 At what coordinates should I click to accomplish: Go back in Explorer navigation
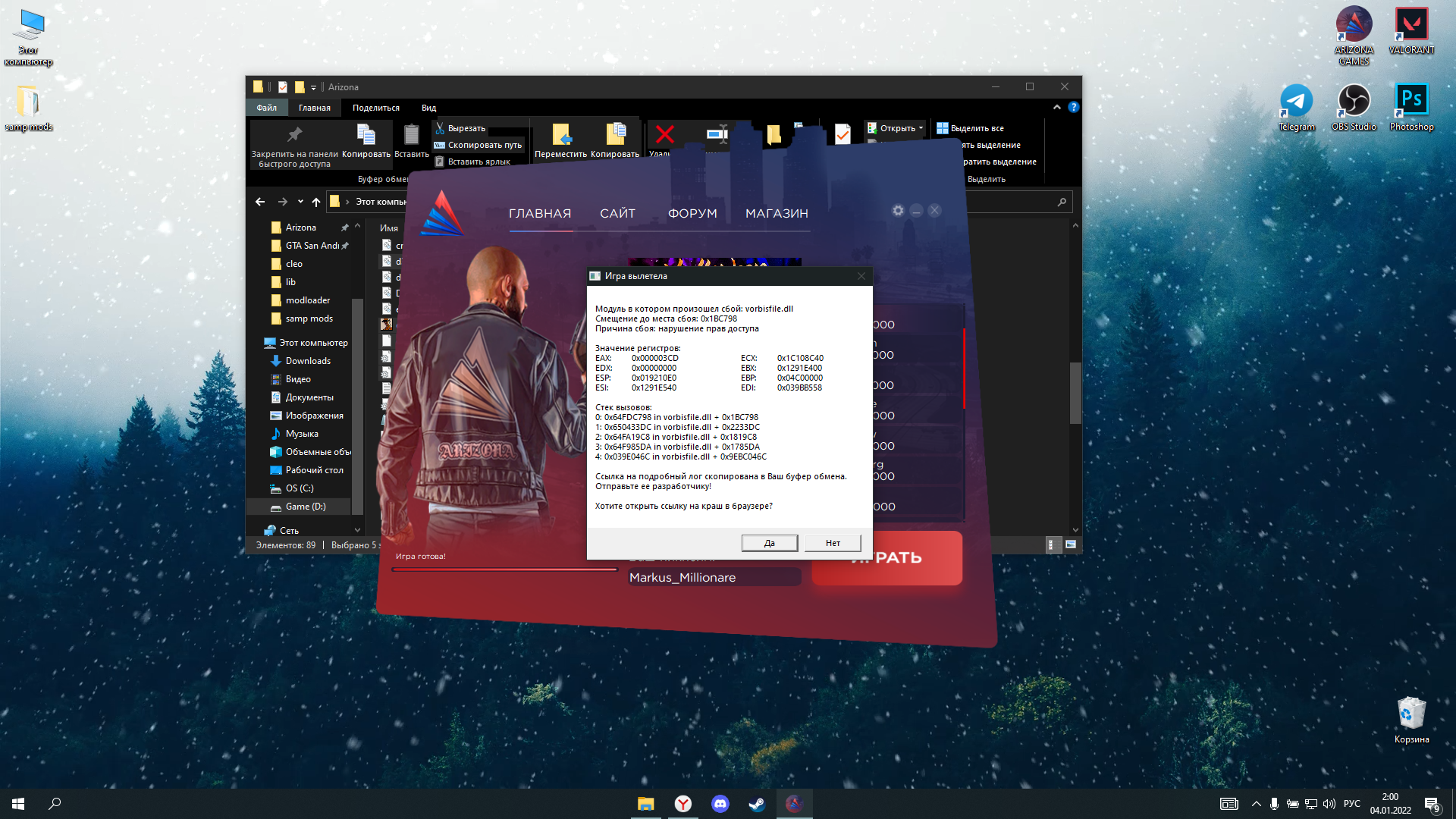pyautogui.click(x=260, y=202)
